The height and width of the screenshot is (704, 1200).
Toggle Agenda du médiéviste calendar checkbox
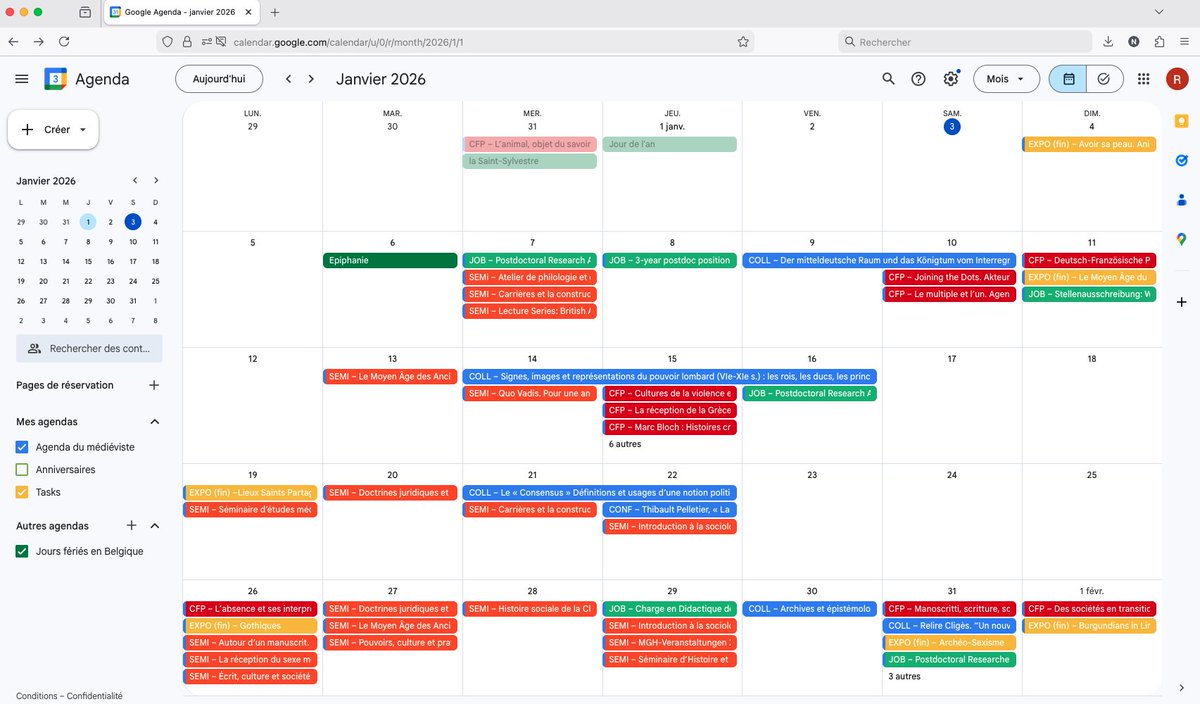pos(22,447)
